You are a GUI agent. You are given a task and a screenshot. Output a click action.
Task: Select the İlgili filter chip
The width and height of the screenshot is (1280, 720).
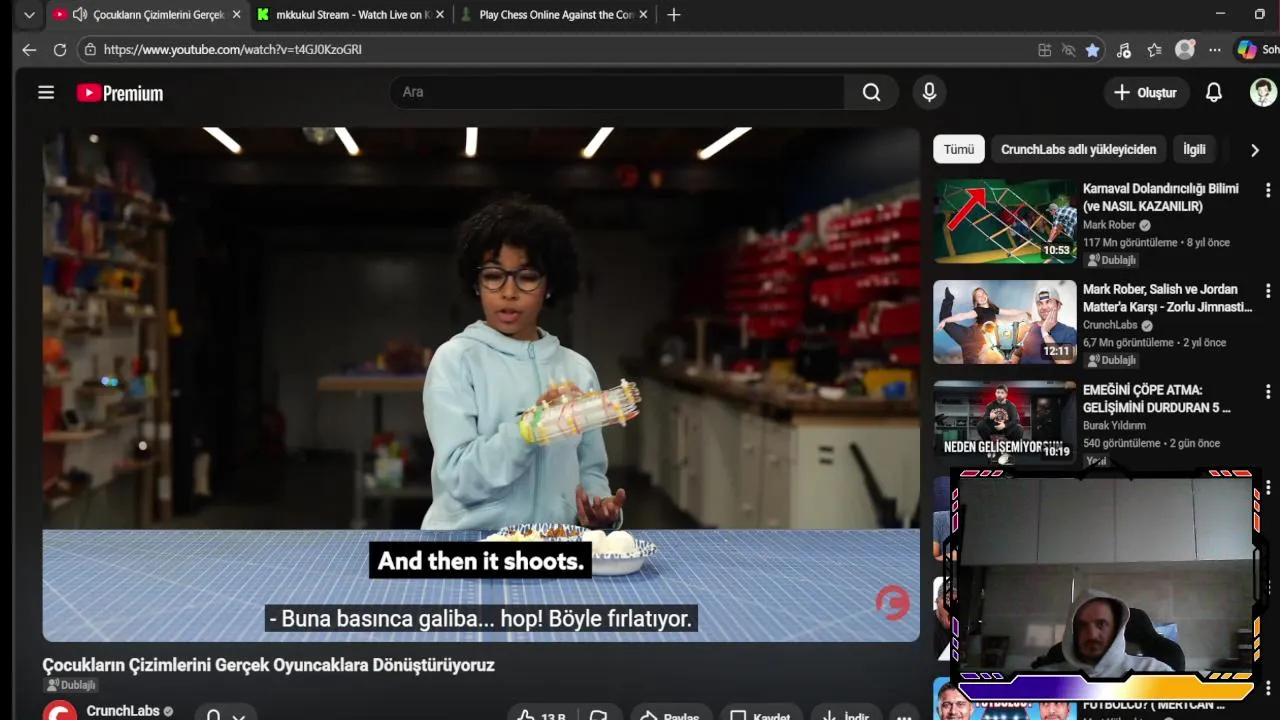(x=1194, y=149)
